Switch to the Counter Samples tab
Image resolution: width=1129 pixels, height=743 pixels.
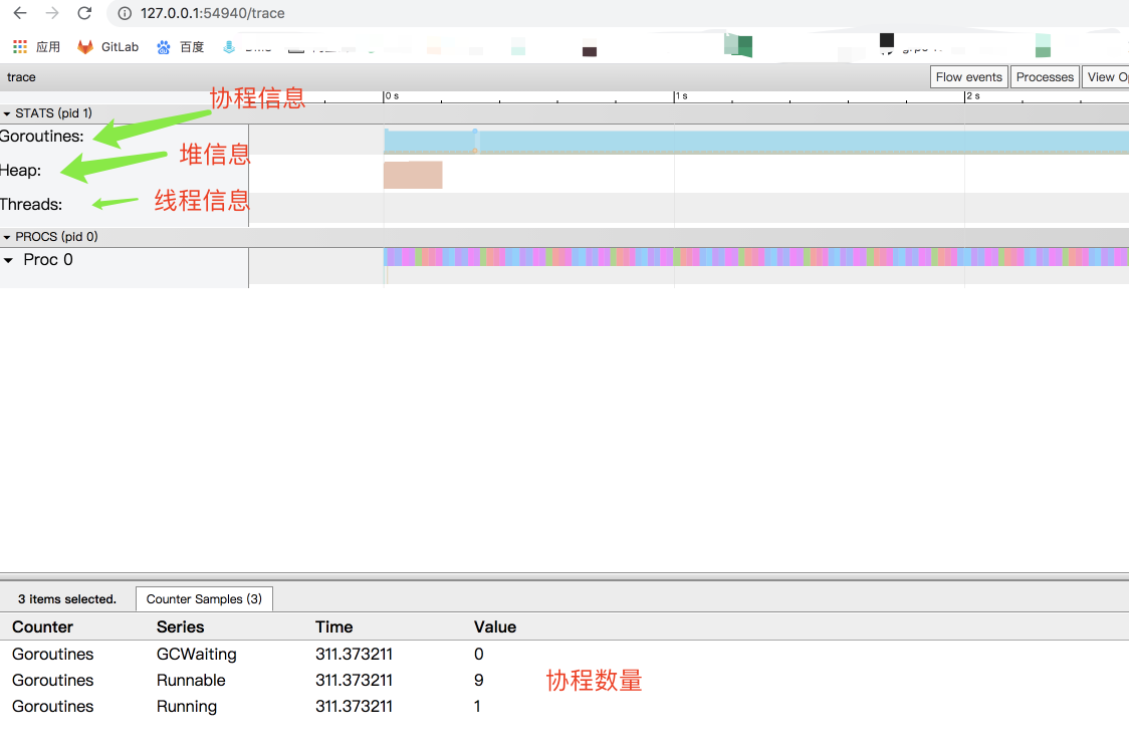(x=204, y=598)
